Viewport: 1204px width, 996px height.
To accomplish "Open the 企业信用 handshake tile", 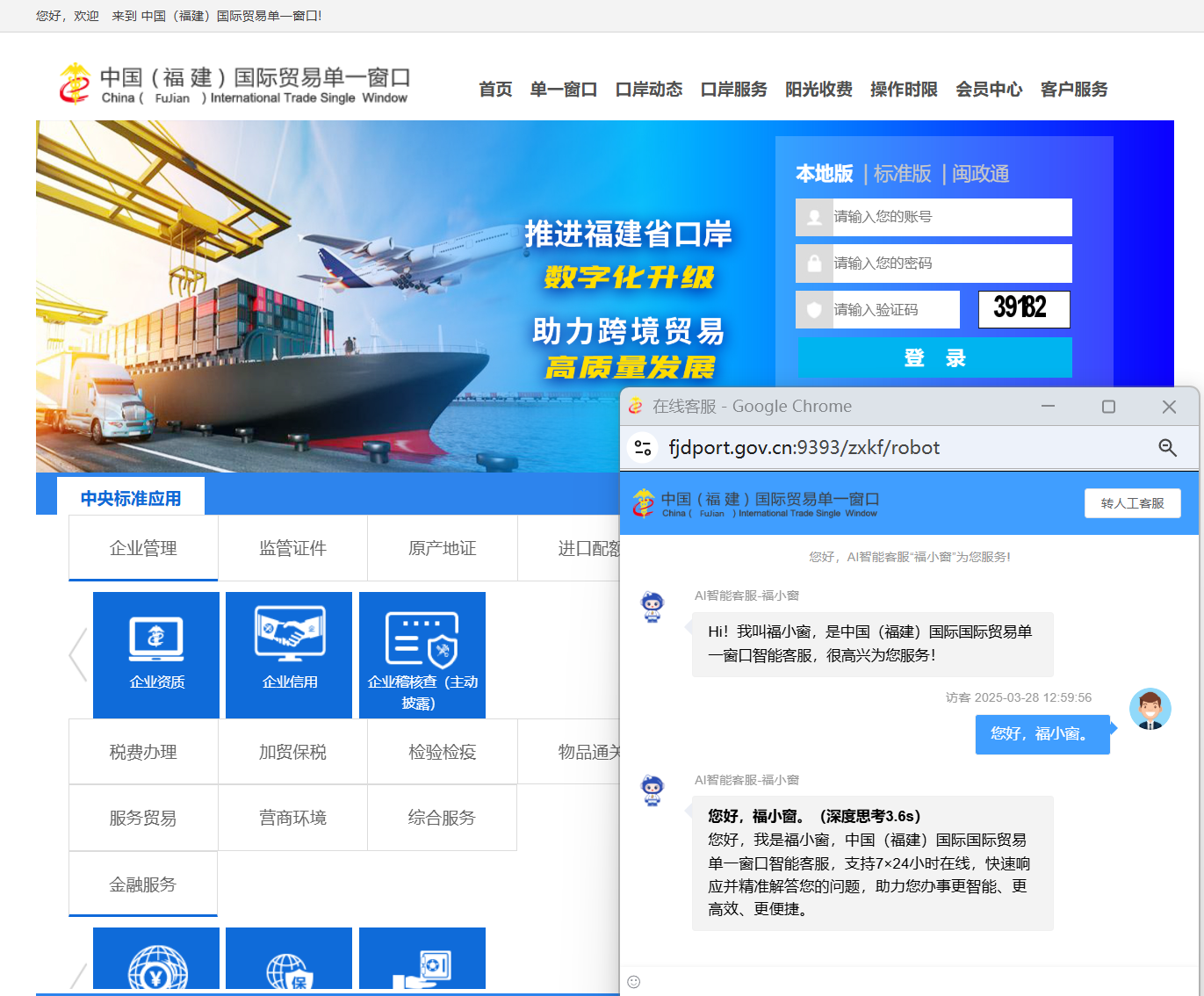I will (x=289, y=654).
